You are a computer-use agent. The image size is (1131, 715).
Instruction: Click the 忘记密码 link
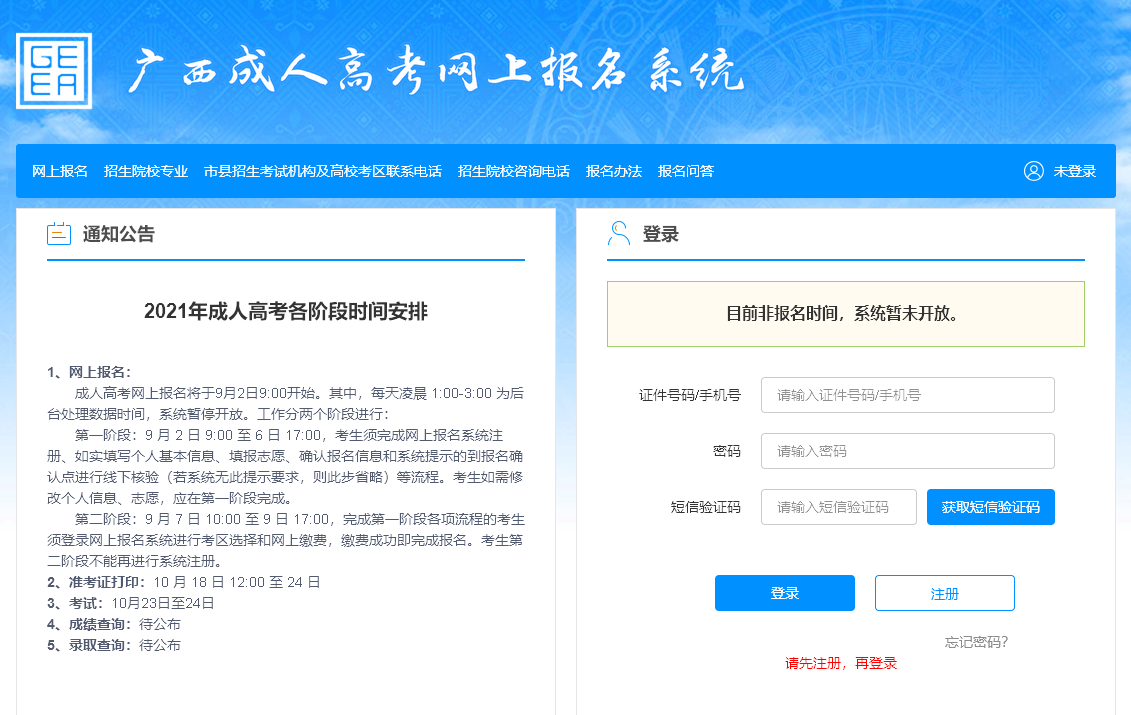[975, 642]
